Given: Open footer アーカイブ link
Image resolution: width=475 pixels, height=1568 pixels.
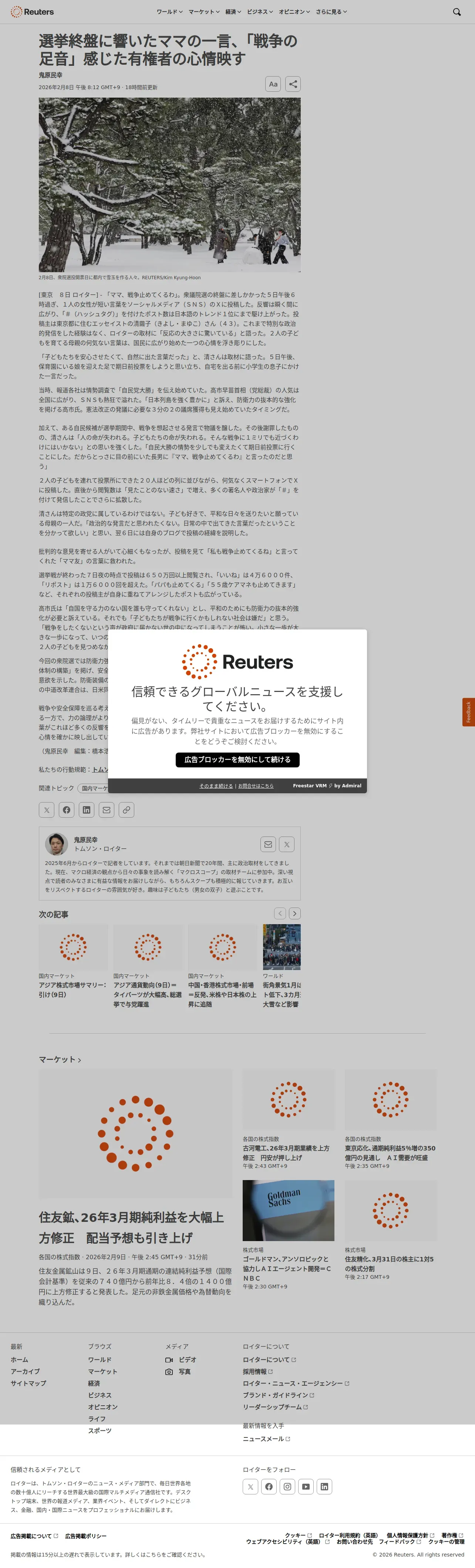Looking at the screenshot, I should click(x=25, y=1371).
